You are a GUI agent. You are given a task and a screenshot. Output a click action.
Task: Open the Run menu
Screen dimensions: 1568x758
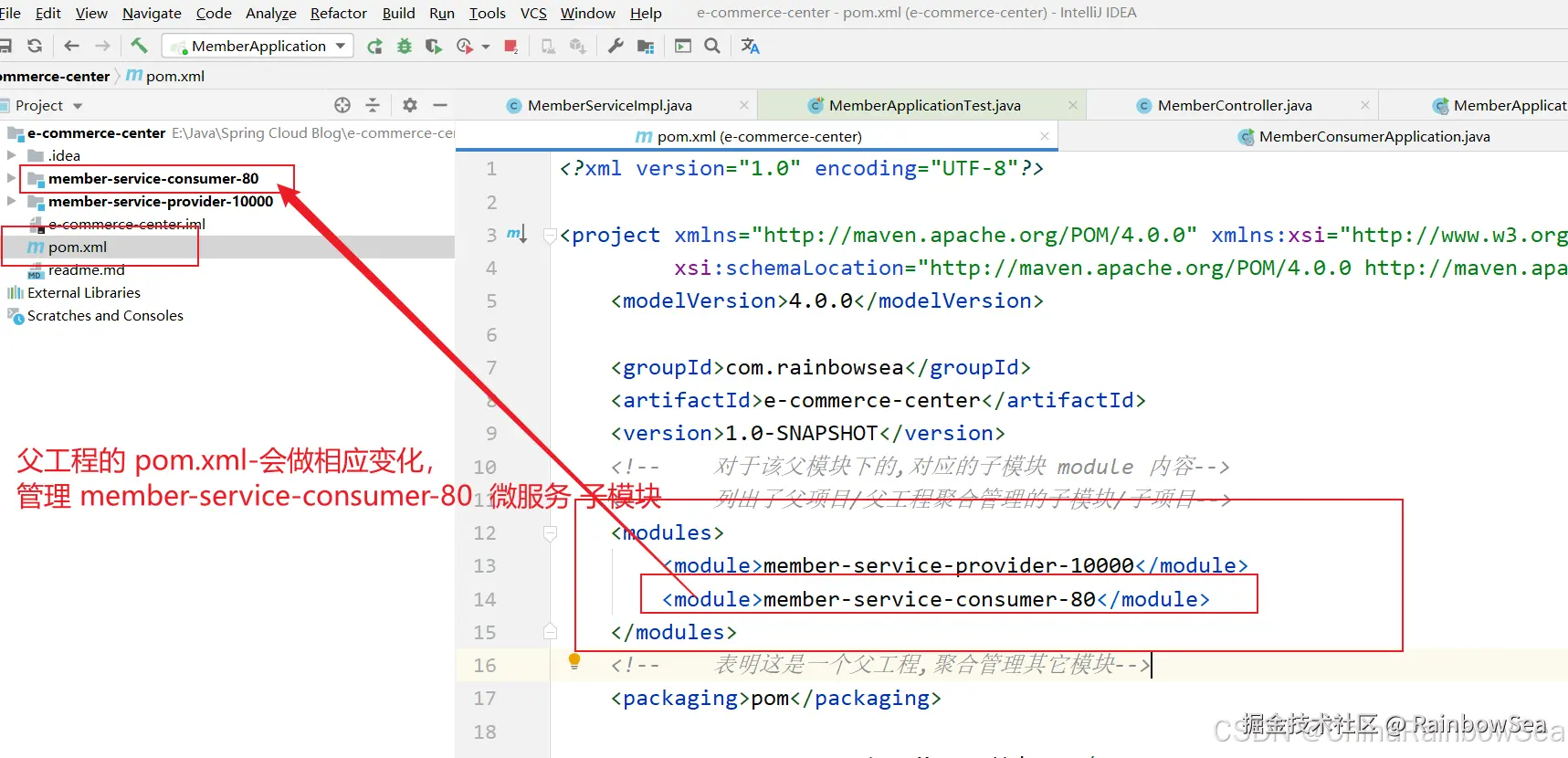(442, 13)
